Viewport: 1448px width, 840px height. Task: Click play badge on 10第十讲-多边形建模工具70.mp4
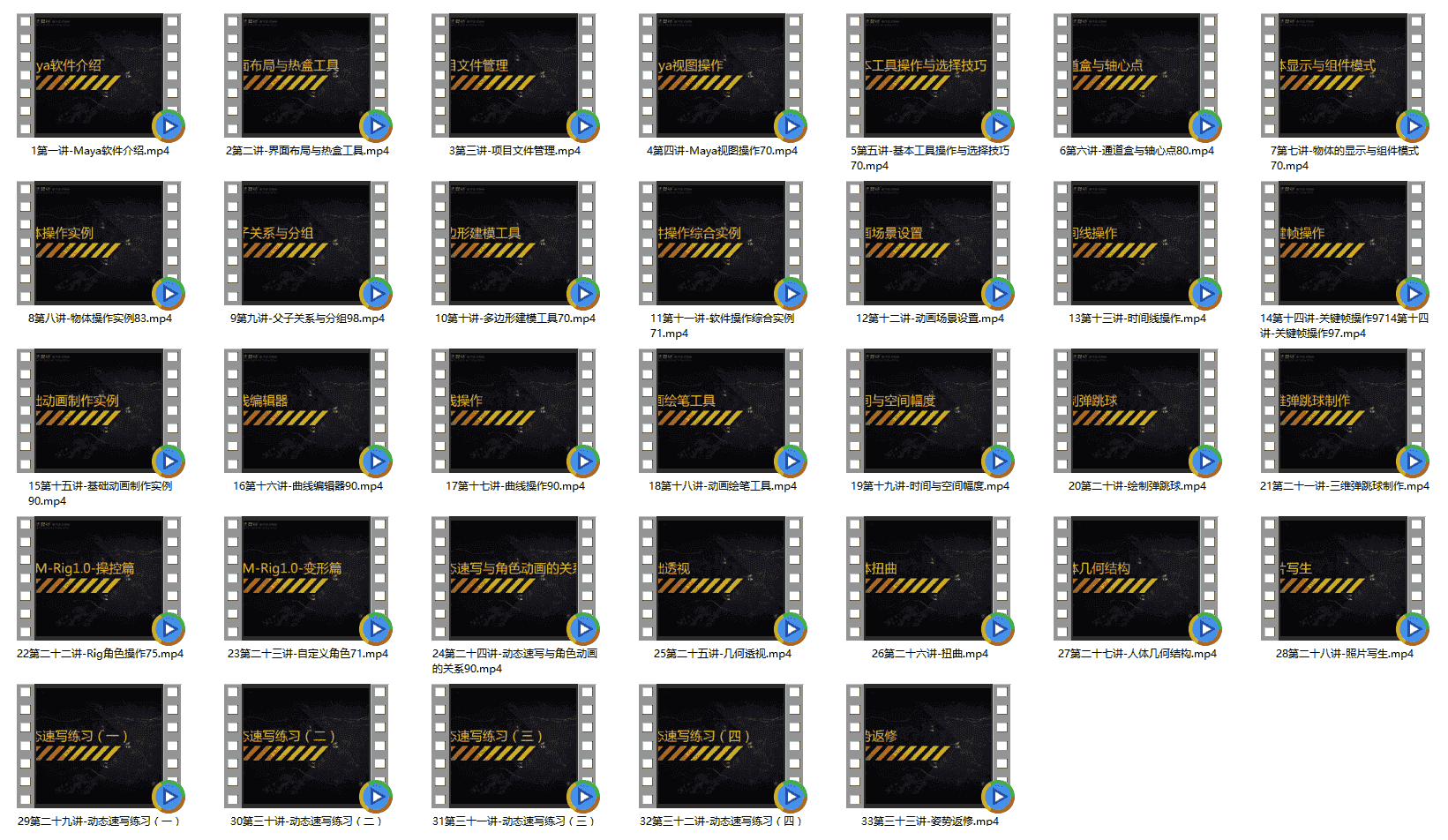pos(583,294)
